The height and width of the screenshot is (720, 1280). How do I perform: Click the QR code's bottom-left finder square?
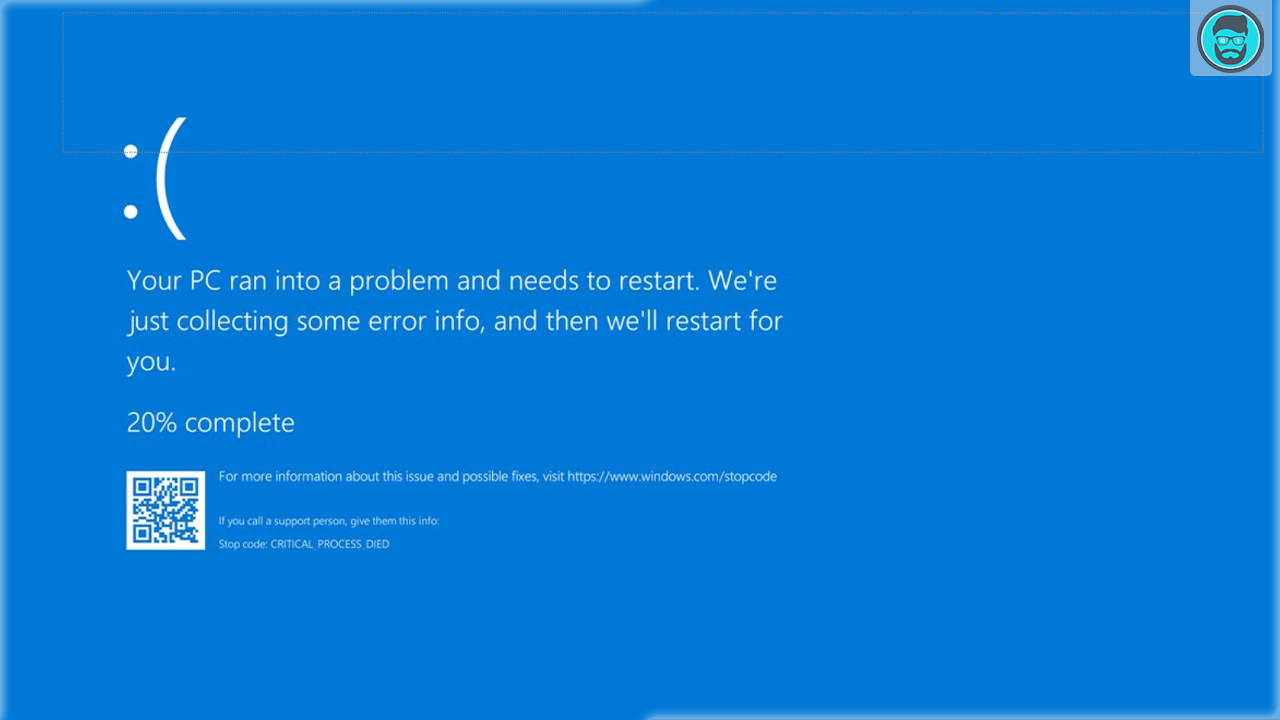[x=142, y=533]
